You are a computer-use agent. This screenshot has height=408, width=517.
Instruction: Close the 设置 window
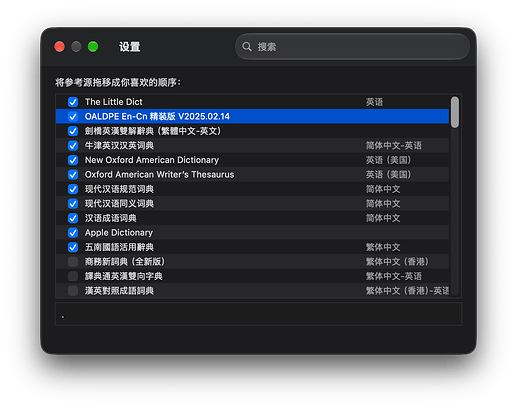[x=60, y=47]
